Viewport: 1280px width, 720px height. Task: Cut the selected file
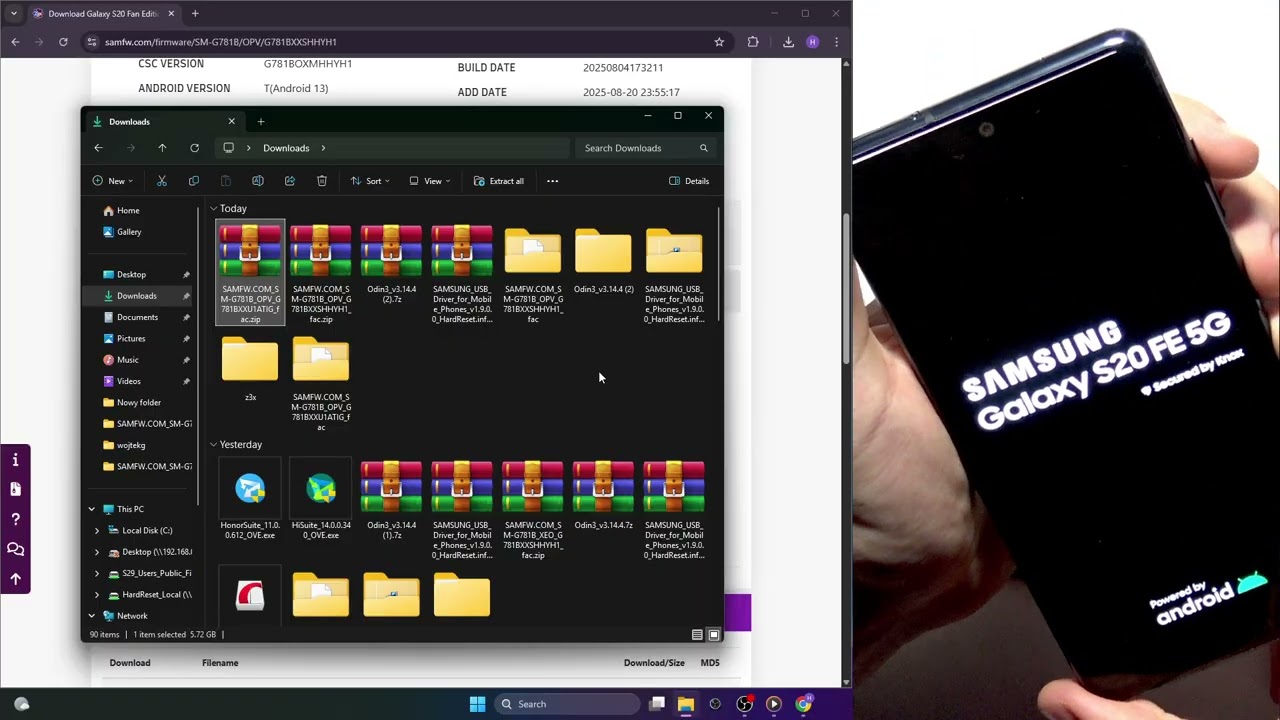point(162,181)
